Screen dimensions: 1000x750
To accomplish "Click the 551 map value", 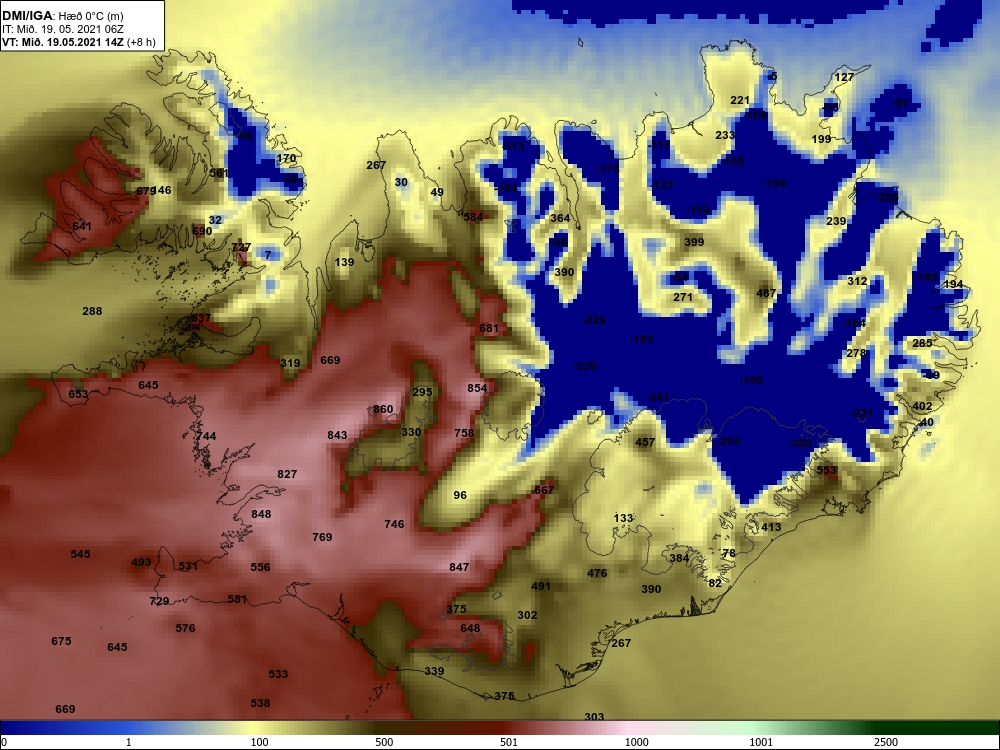I will [237, 599].
